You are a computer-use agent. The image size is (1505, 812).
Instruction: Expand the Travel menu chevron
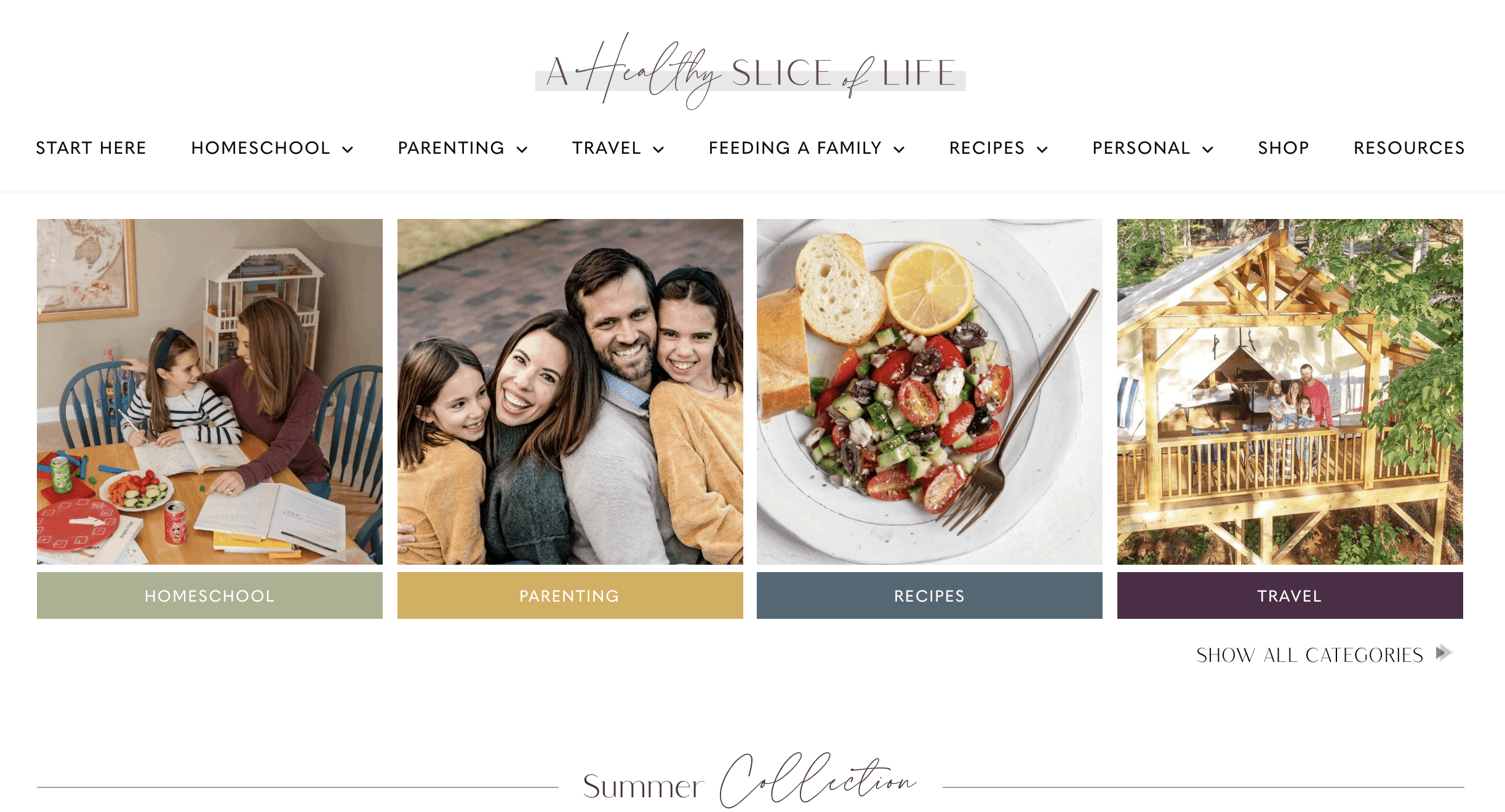[x=658, y=149]
